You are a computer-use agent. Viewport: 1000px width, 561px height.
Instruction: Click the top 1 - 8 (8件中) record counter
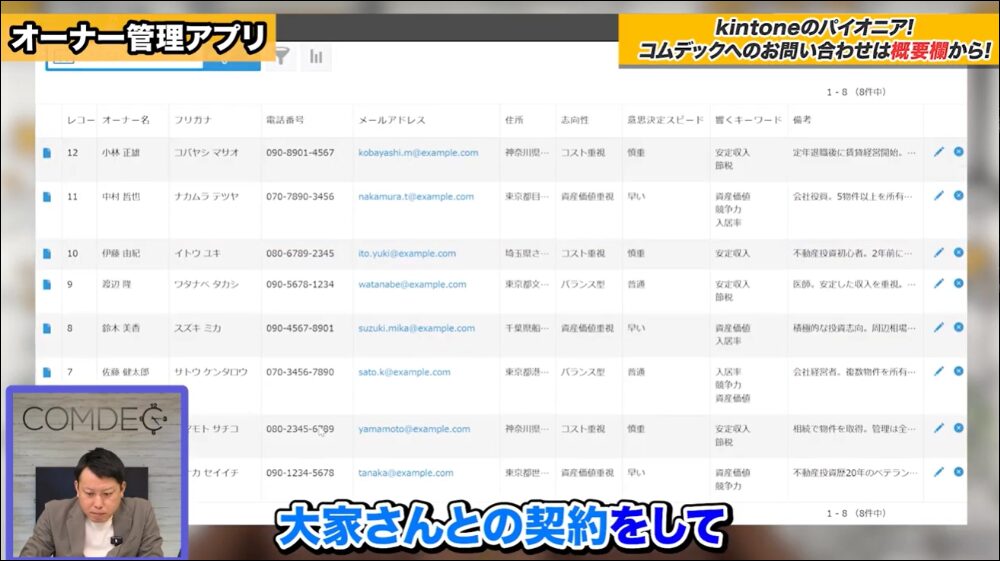(856, 92)
